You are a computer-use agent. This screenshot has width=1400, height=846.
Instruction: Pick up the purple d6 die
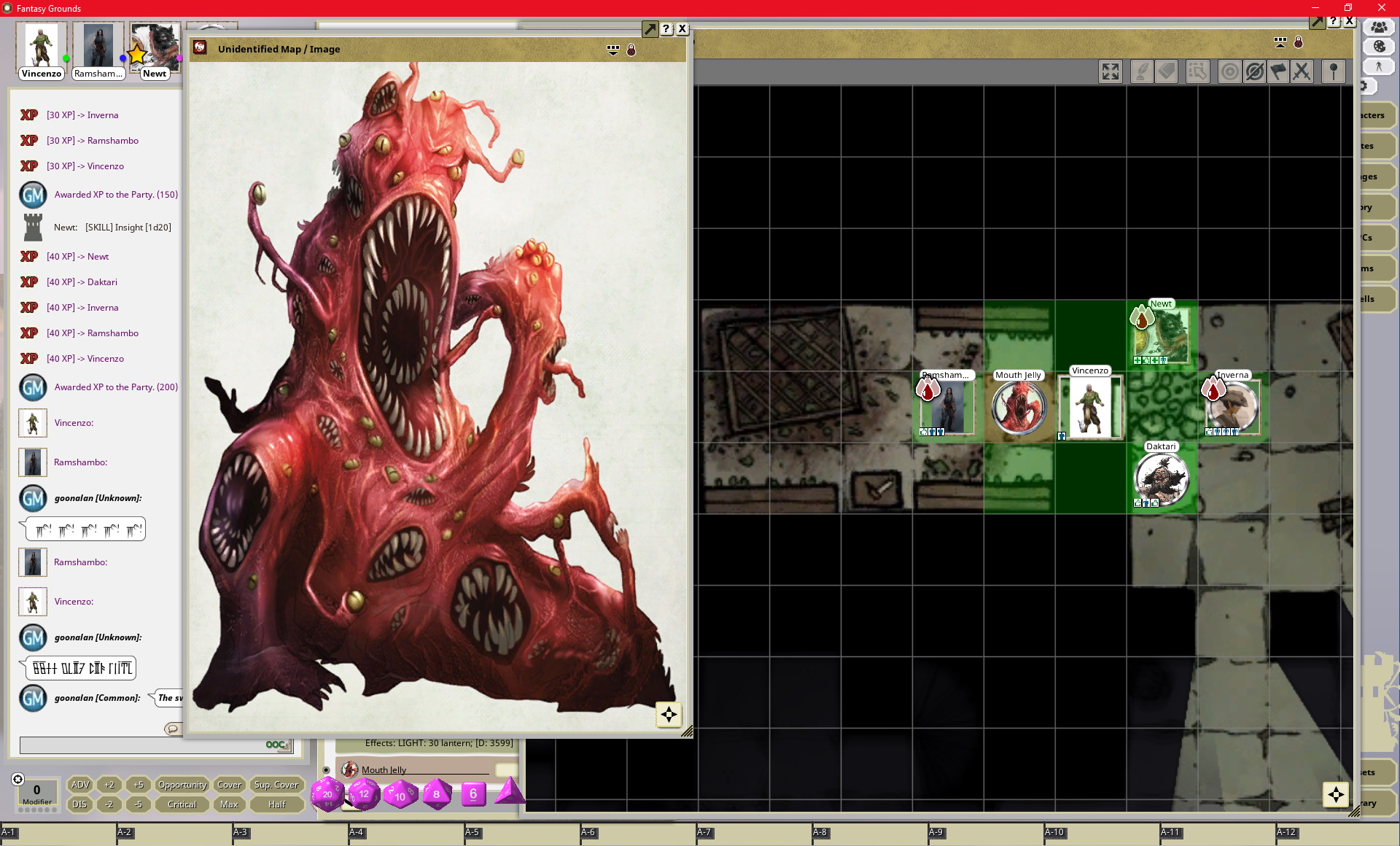tap(473, 793)
